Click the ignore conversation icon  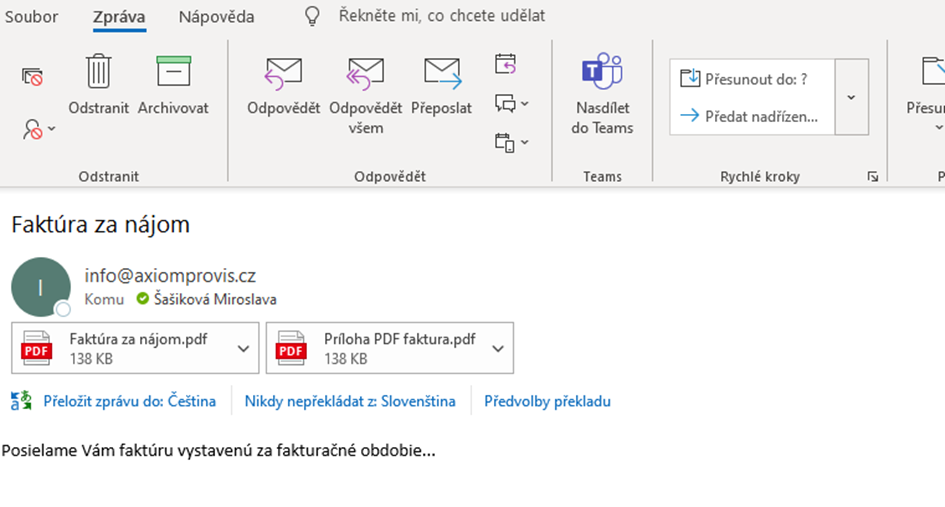pyautogui.click(x=33, y=76)
